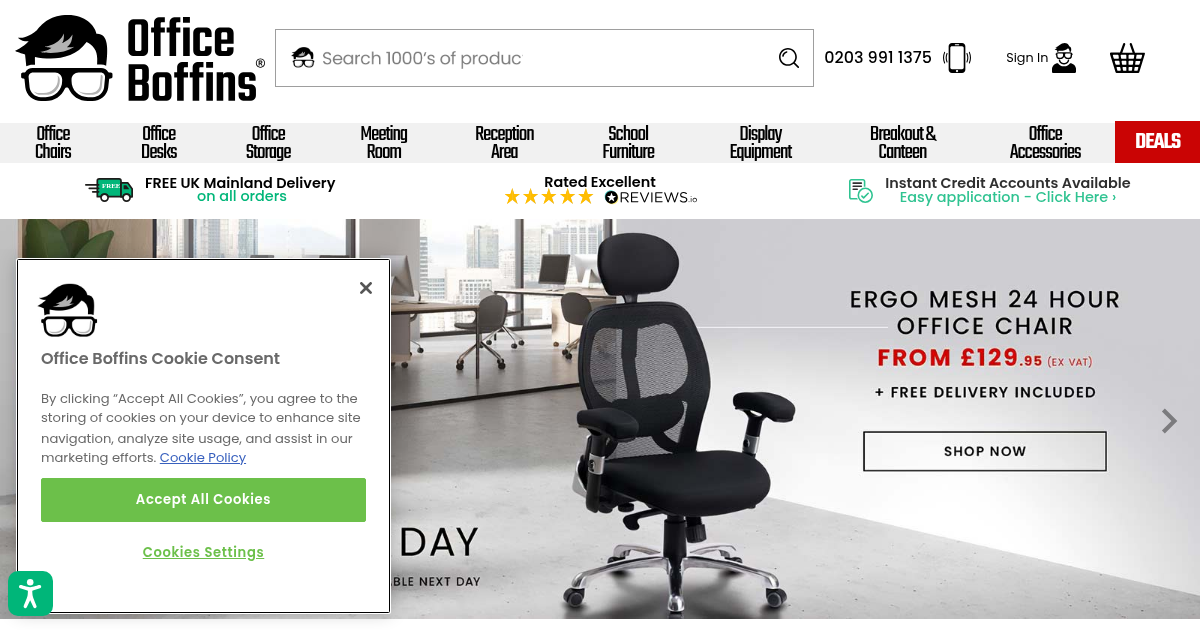
Task: Open the shopping basket icon
Action: pyautogui.click(x=1127, y=58)
